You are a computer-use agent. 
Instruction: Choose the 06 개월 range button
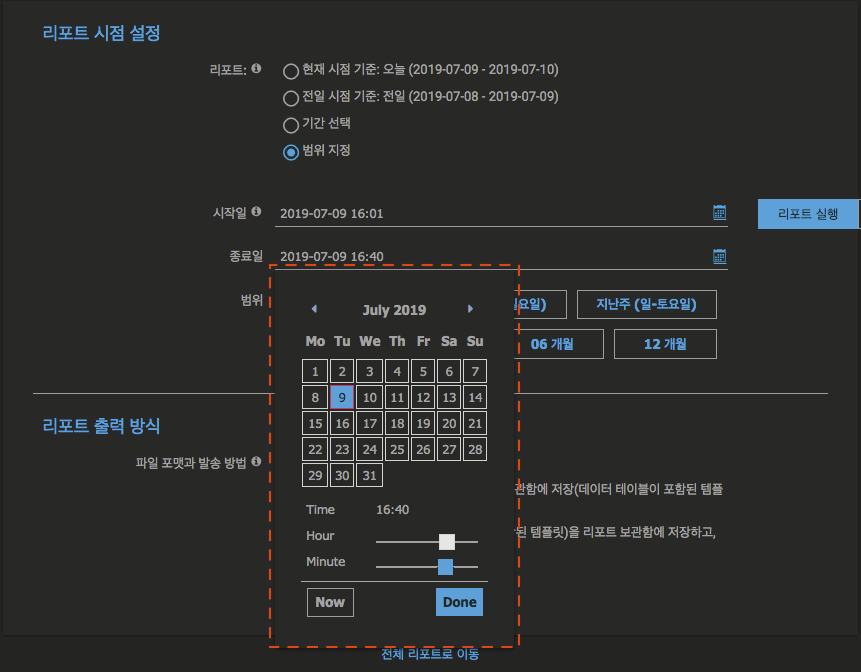[x=559, y=343]
